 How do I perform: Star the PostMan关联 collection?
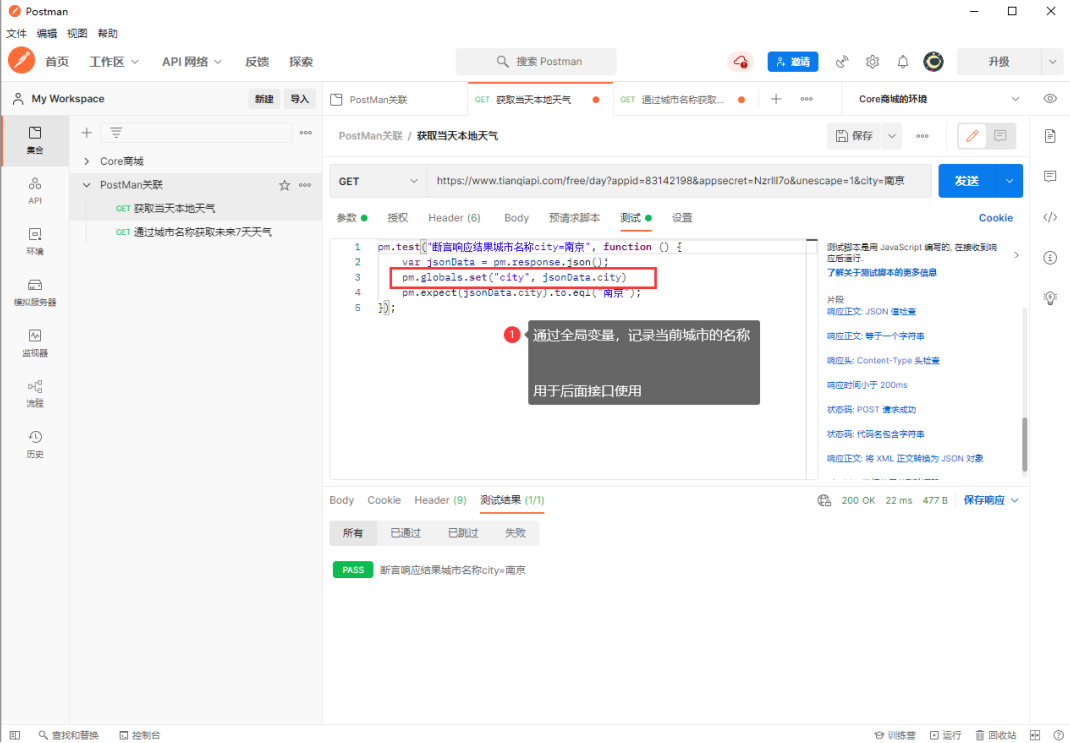[x=285, y=185]
